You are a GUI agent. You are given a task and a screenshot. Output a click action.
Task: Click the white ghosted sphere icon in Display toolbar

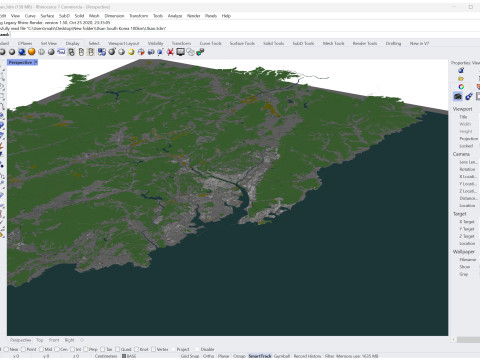point(41,52)
